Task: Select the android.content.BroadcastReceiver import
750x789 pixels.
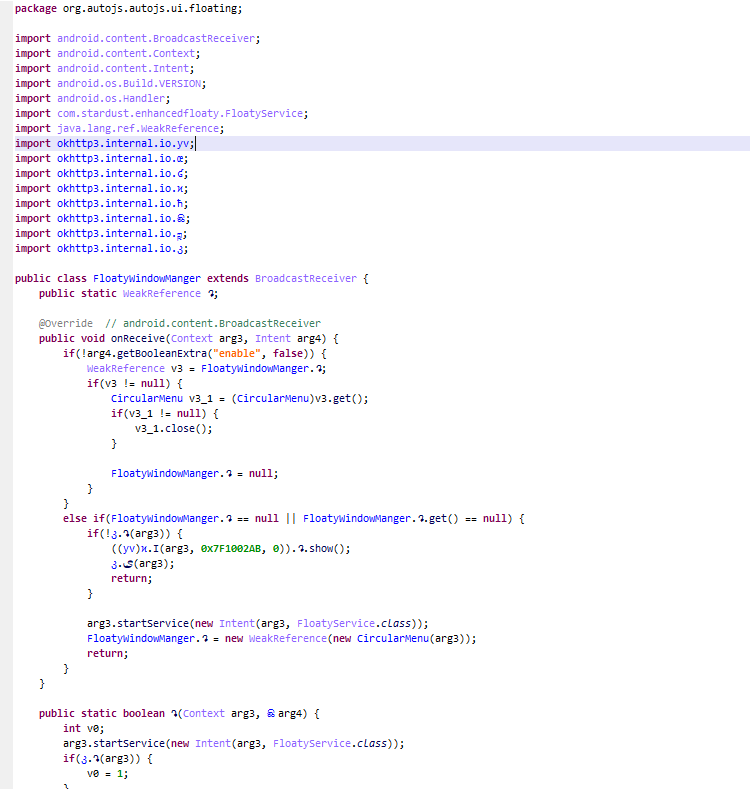Action: pos(158,38)
